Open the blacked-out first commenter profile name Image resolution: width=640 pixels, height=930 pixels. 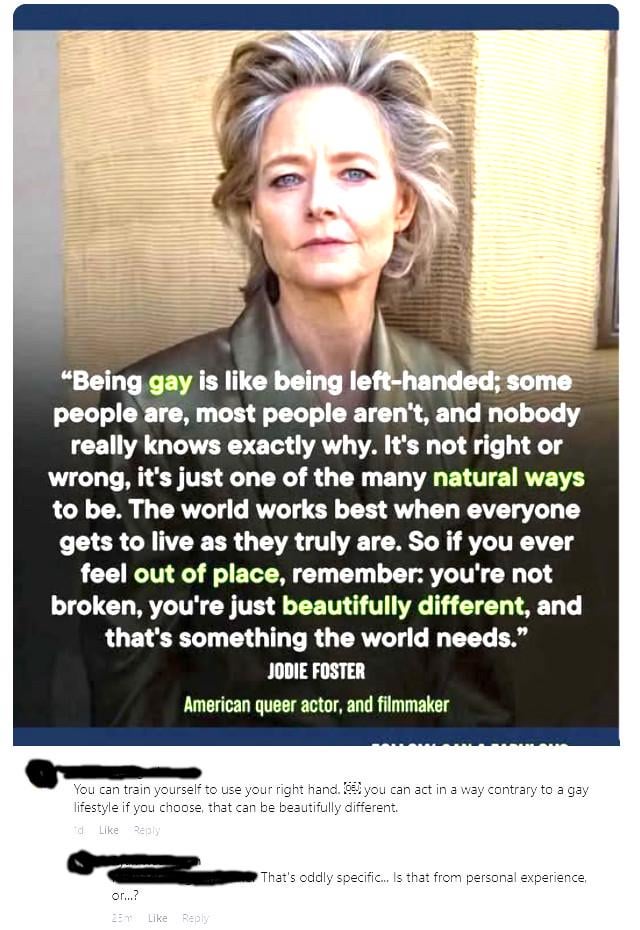128,772
